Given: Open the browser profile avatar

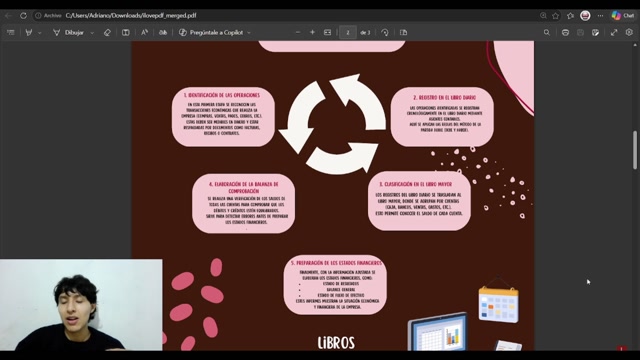Looking at the screenshot, I should pos(585,16).
